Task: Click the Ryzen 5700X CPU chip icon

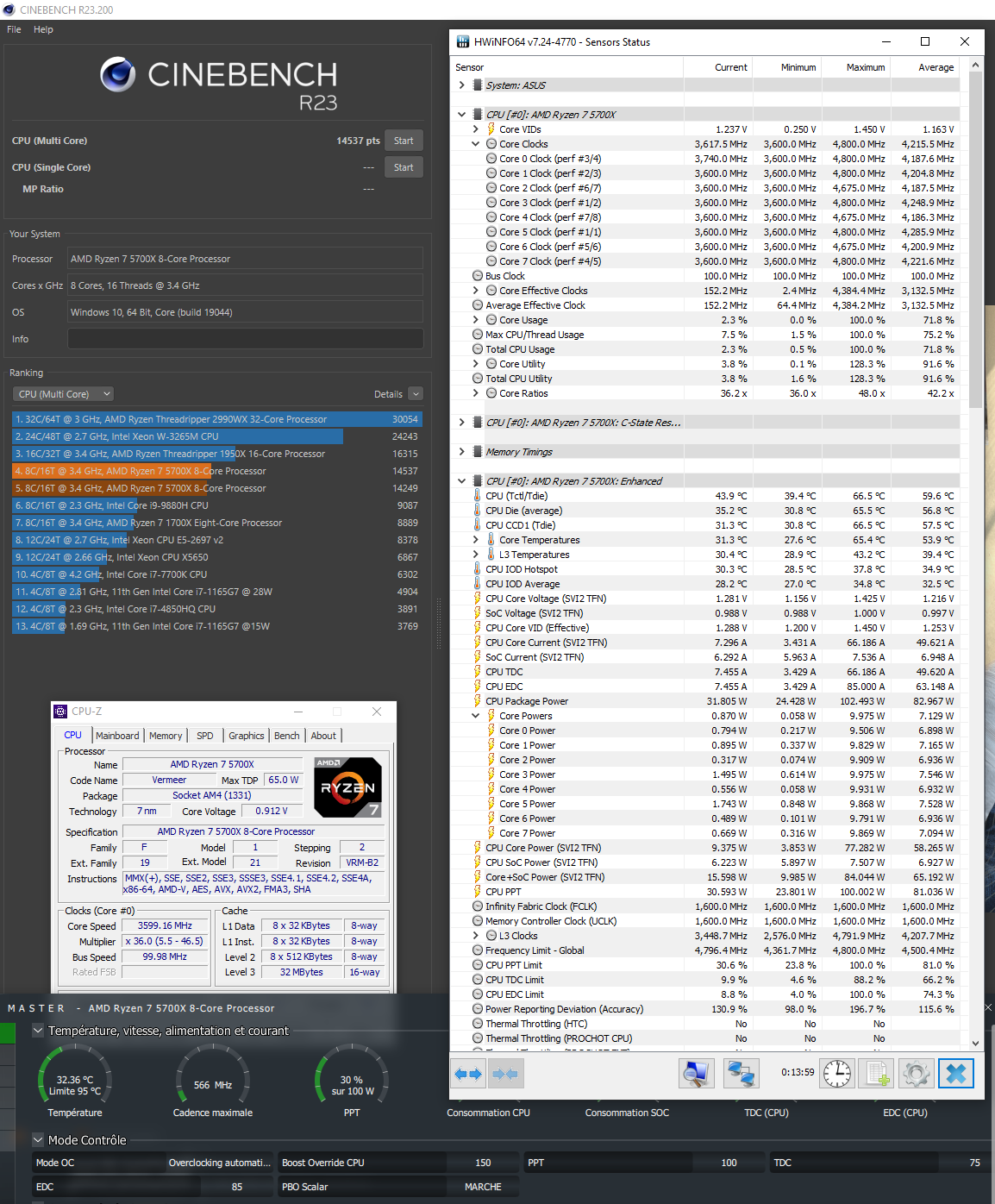Action: pyautogui.click(x=477, y=115)
